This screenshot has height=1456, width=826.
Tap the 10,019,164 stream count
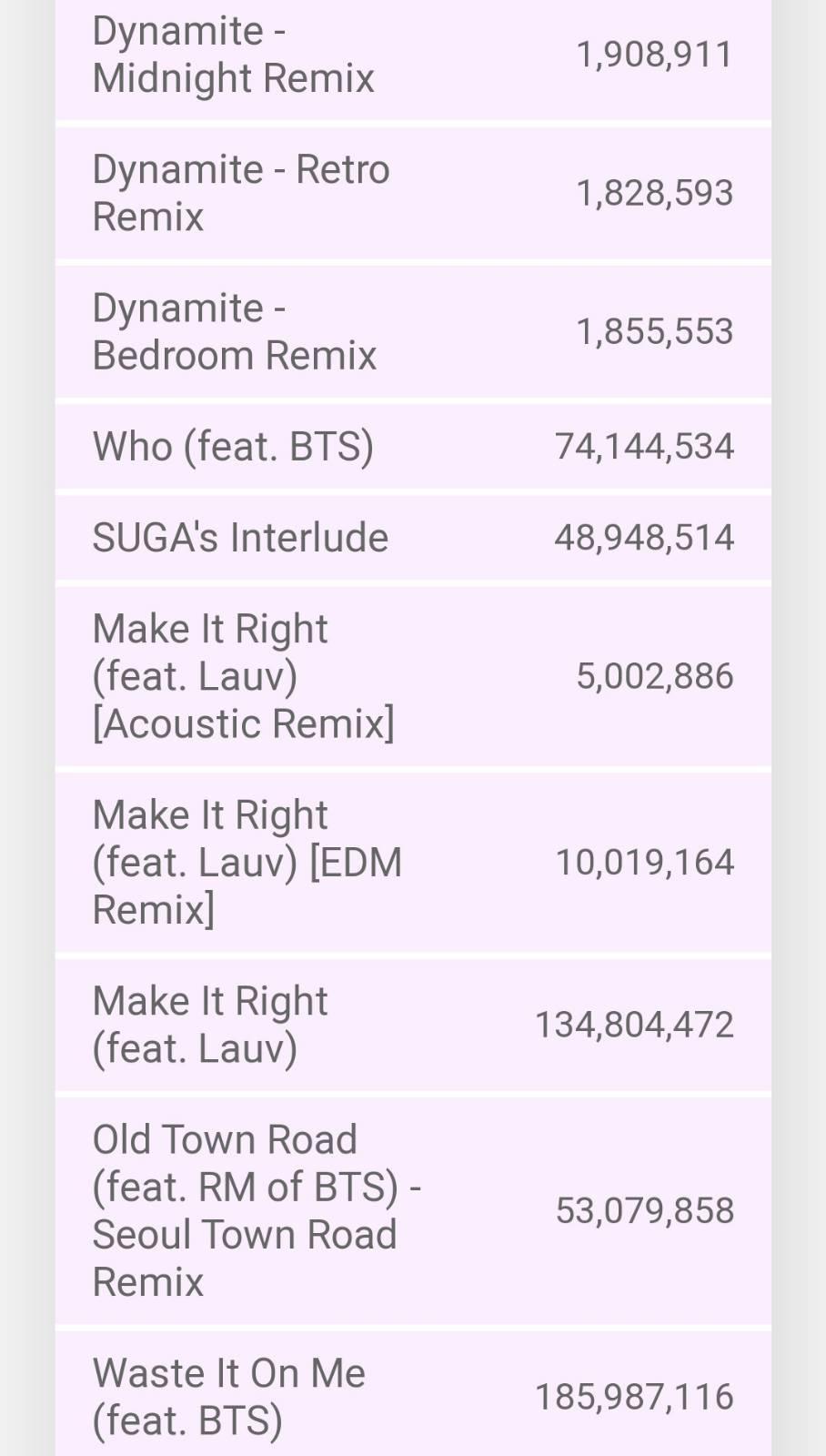tap(644, 862)
